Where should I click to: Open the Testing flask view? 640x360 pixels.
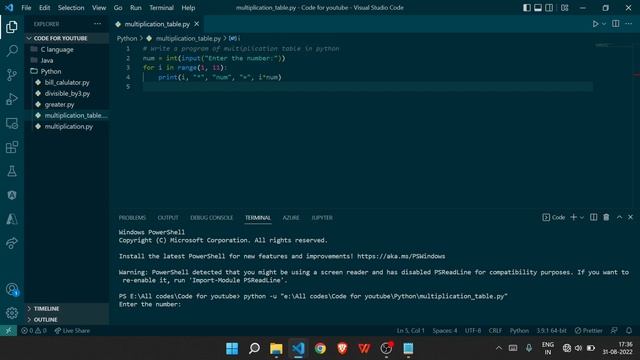(x=12, y=171)
